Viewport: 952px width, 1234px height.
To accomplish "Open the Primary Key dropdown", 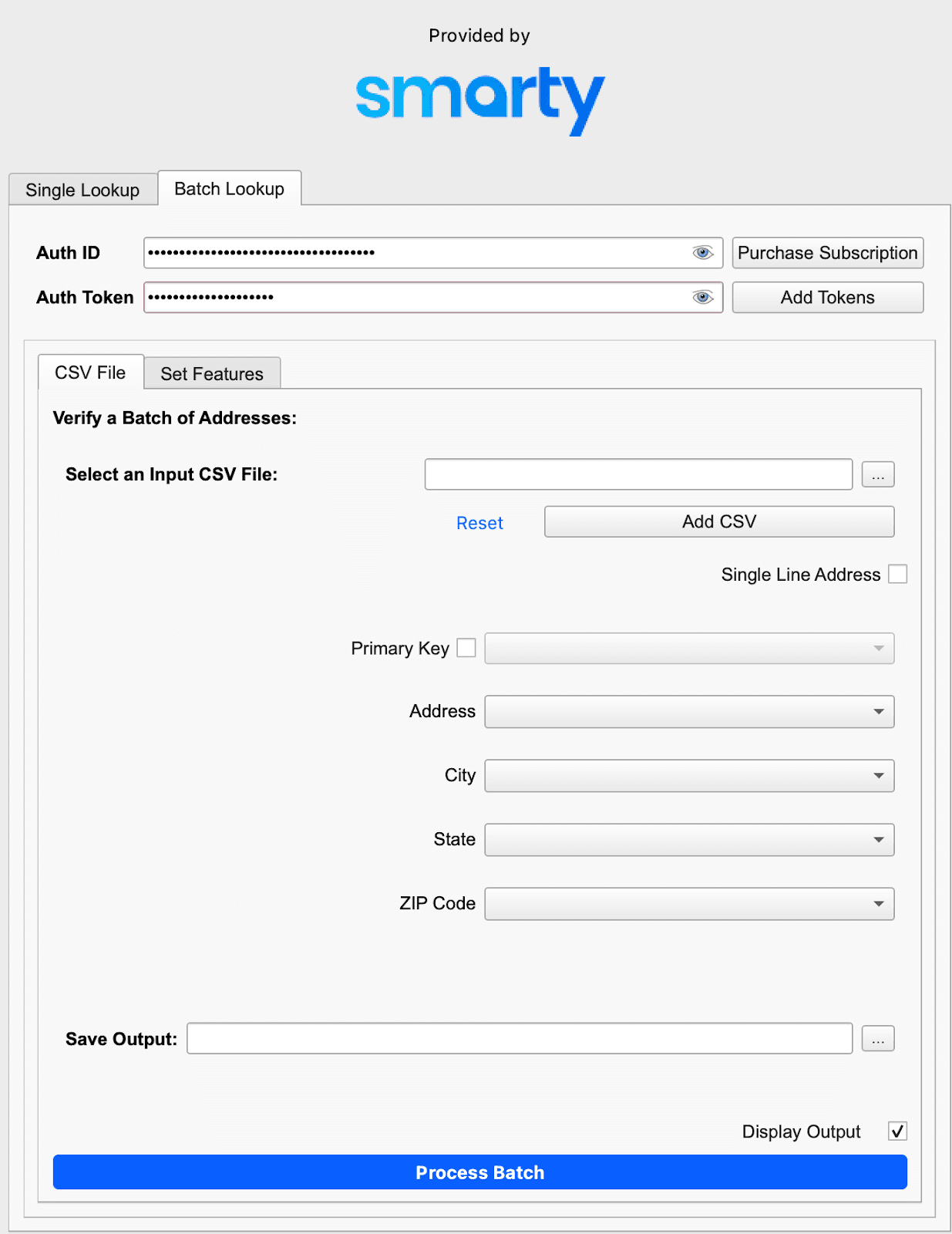I will [689, 649].
